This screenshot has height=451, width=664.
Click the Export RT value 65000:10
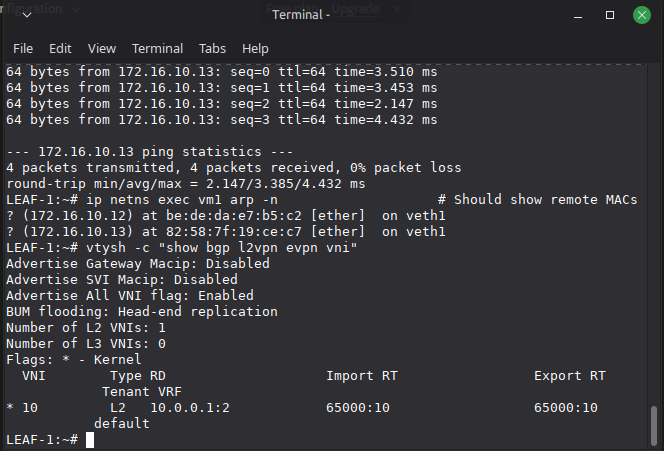click(566, 408)
